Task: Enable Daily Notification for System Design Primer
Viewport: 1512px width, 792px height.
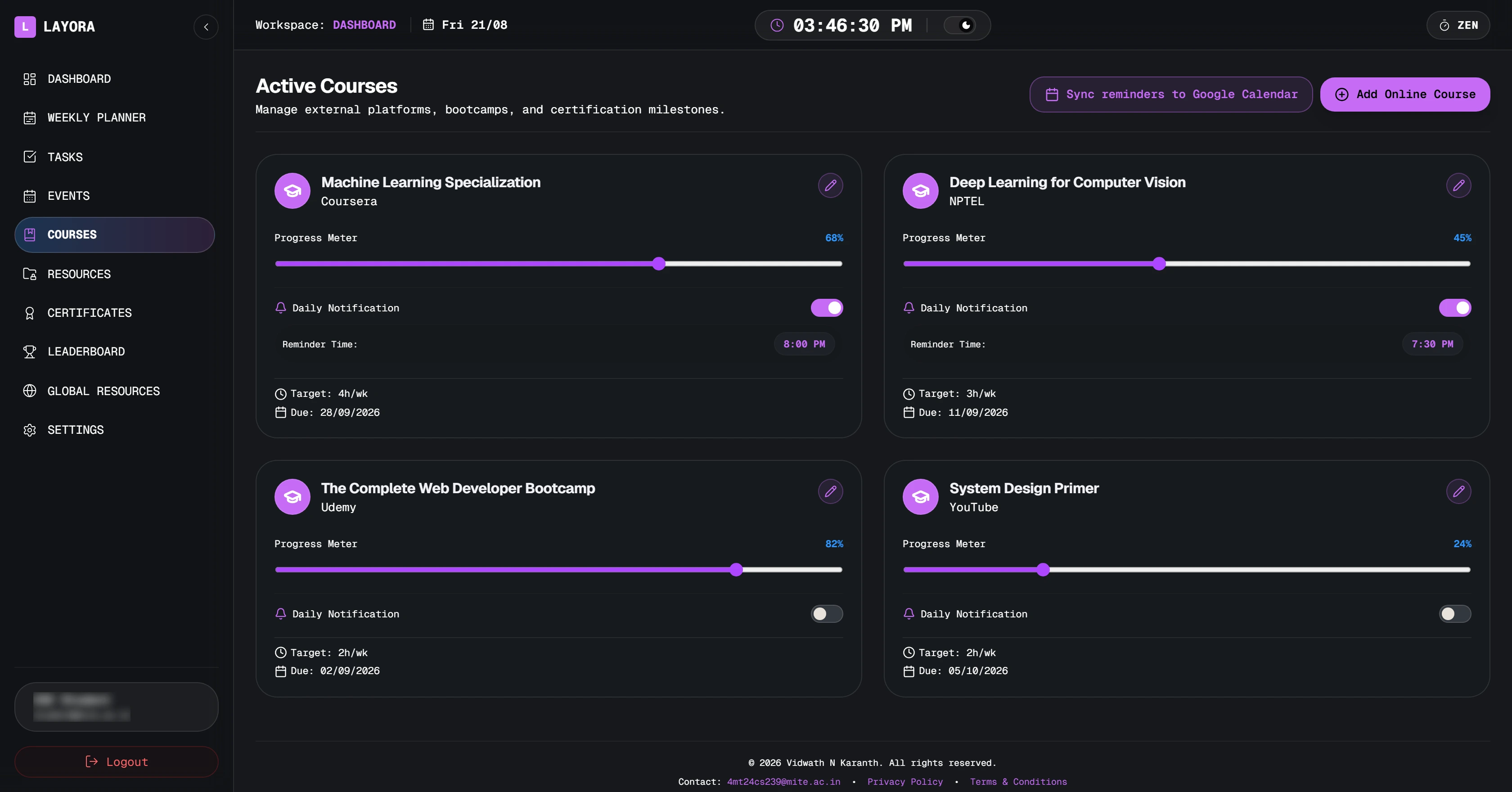Action: tap(1455, 613)
